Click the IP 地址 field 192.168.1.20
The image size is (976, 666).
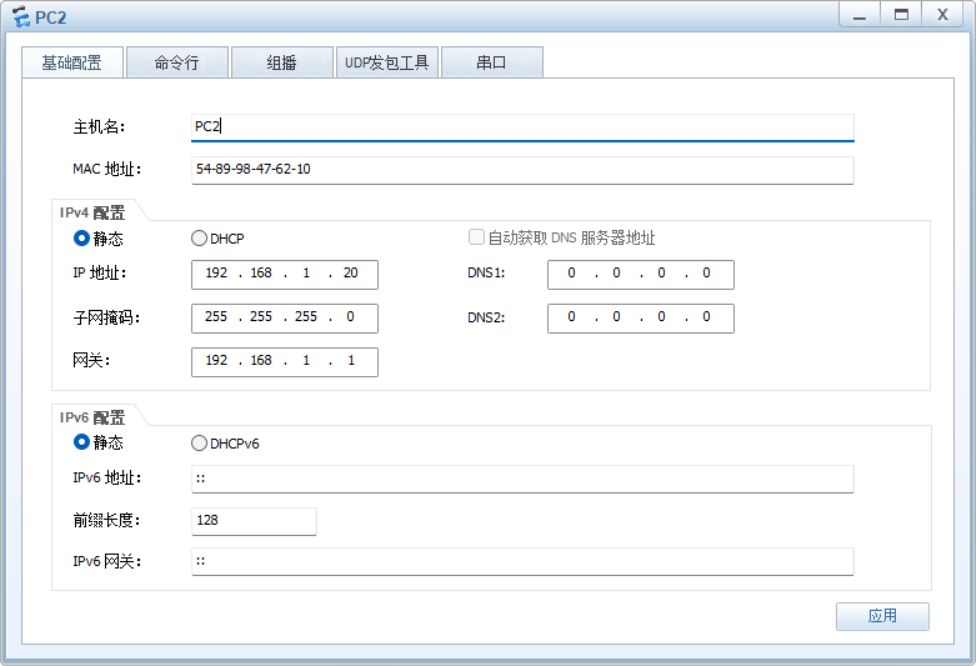point(284,274)
